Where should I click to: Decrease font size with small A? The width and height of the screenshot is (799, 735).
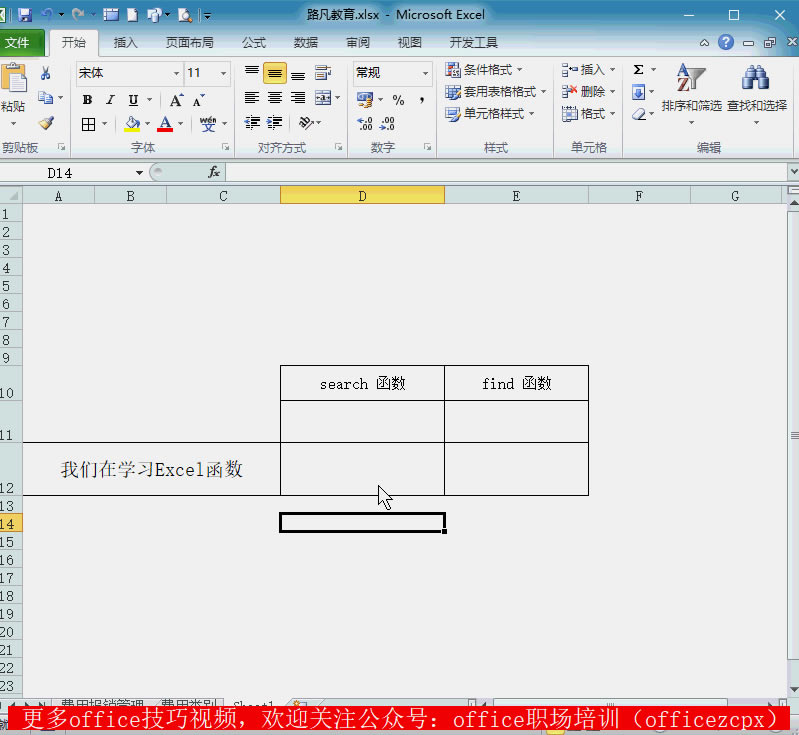(x=198, y=100)
